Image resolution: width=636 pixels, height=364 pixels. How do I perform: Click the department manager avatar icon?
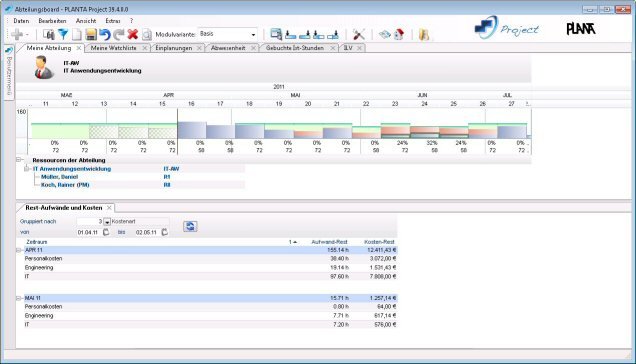click(x=44, y=67)
